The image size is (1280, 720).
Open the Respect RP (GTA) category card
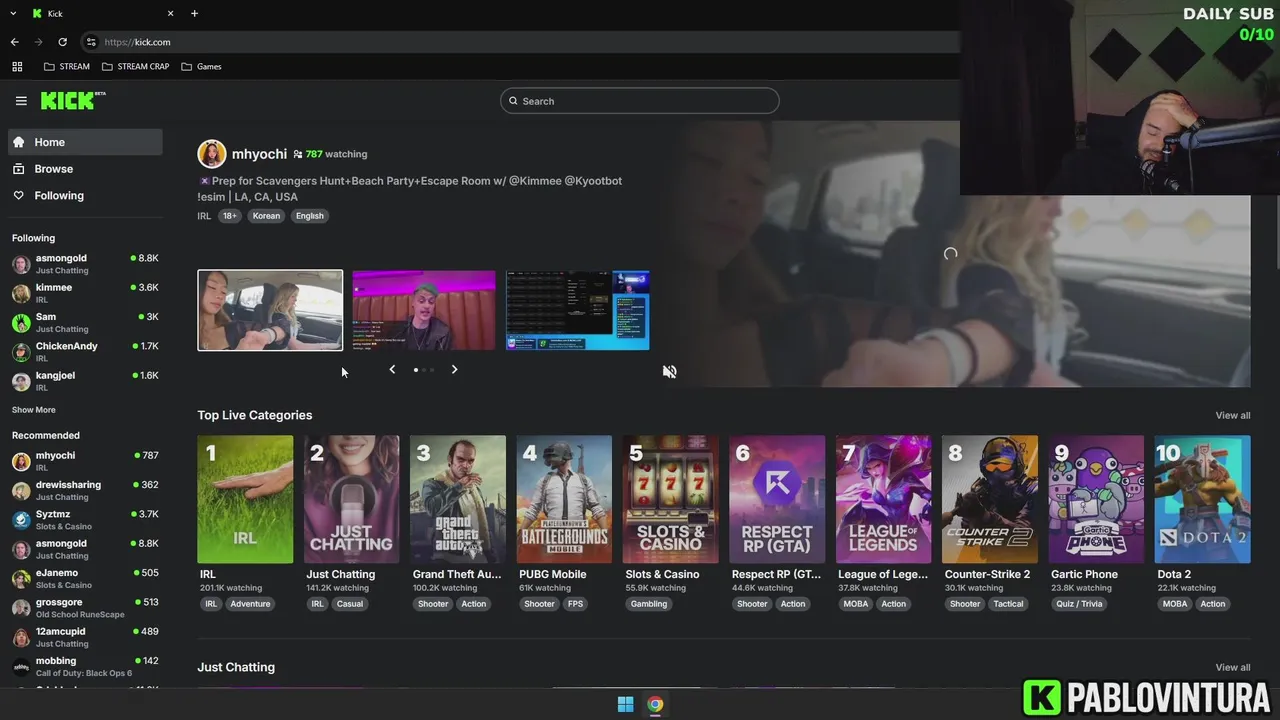777,499
